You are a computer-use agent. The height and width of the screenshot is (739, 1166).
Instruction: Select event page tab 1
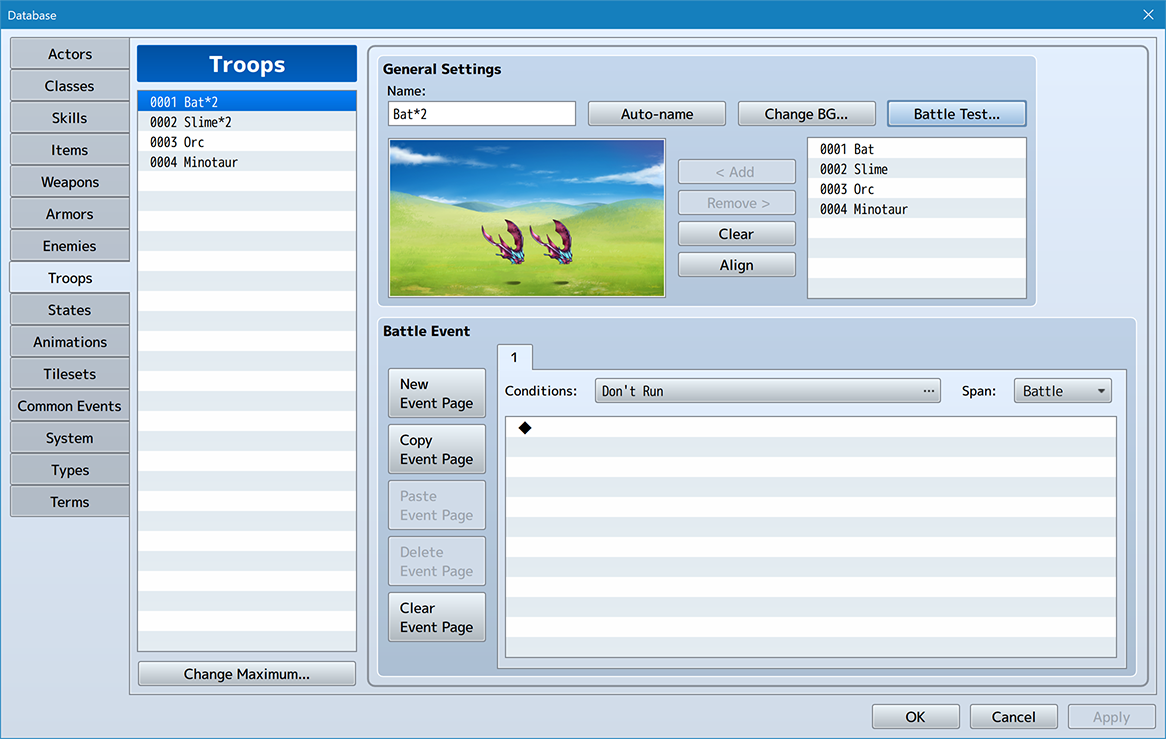click(514, 358)
